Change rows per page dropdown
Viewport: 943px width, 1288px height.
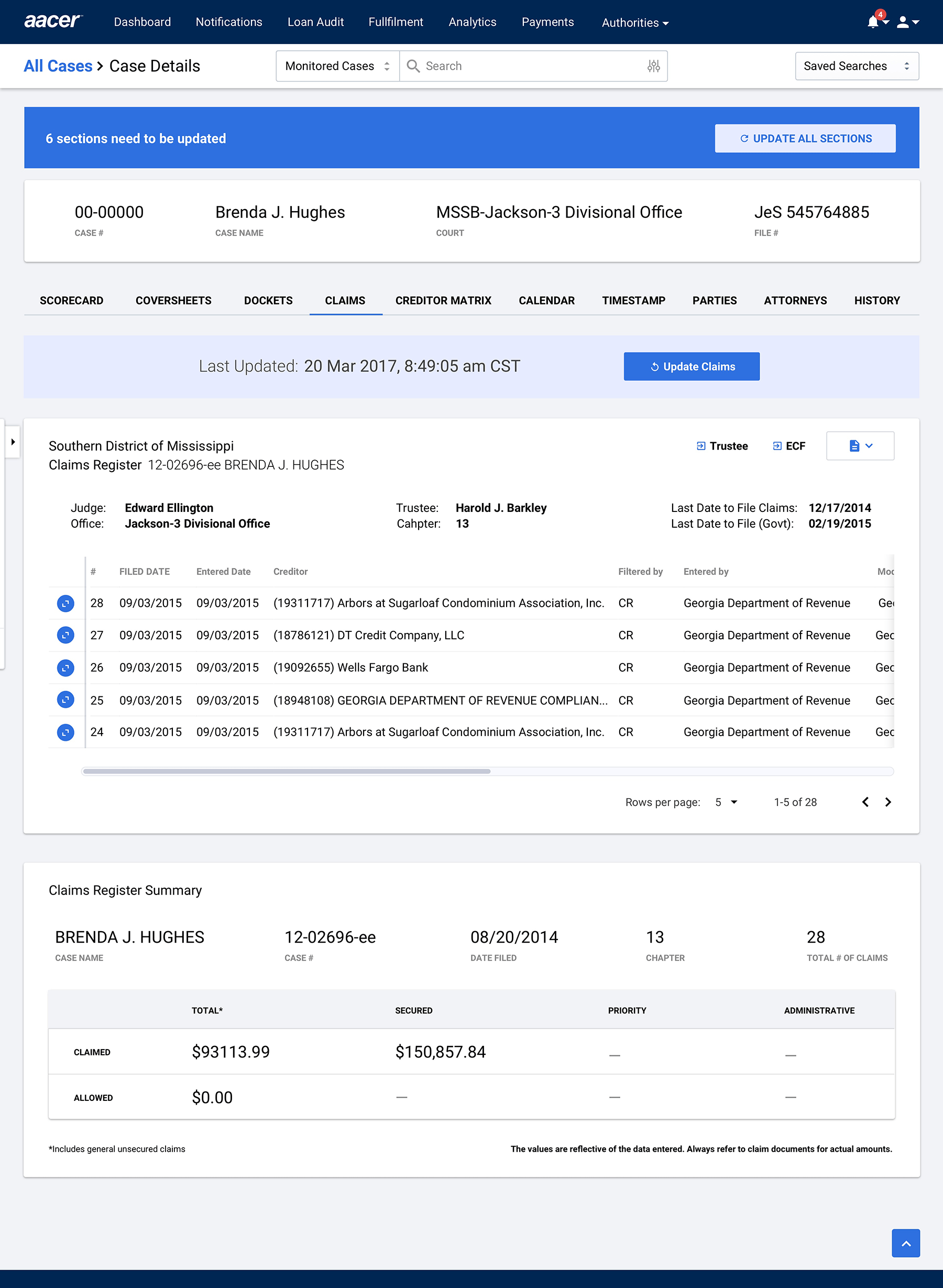tap(726, 802)
